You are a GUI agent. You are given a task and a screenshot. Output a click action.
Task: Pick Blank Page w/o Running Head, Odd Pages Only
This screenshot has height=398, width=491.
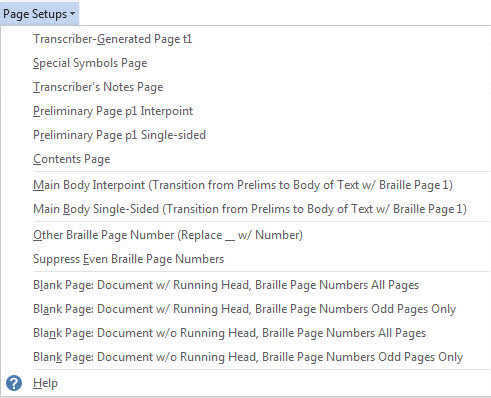248,357
